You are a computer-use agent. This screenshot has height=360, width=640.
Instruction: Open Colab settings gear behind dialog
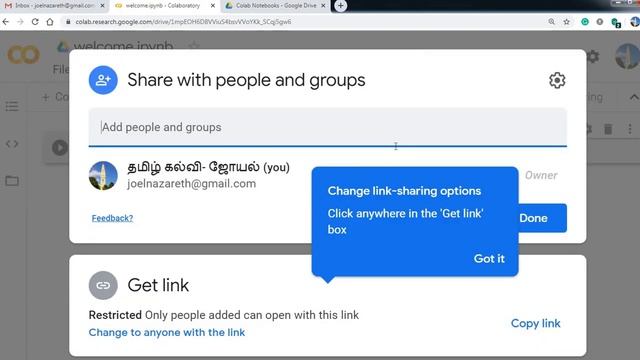coord(593,56)
